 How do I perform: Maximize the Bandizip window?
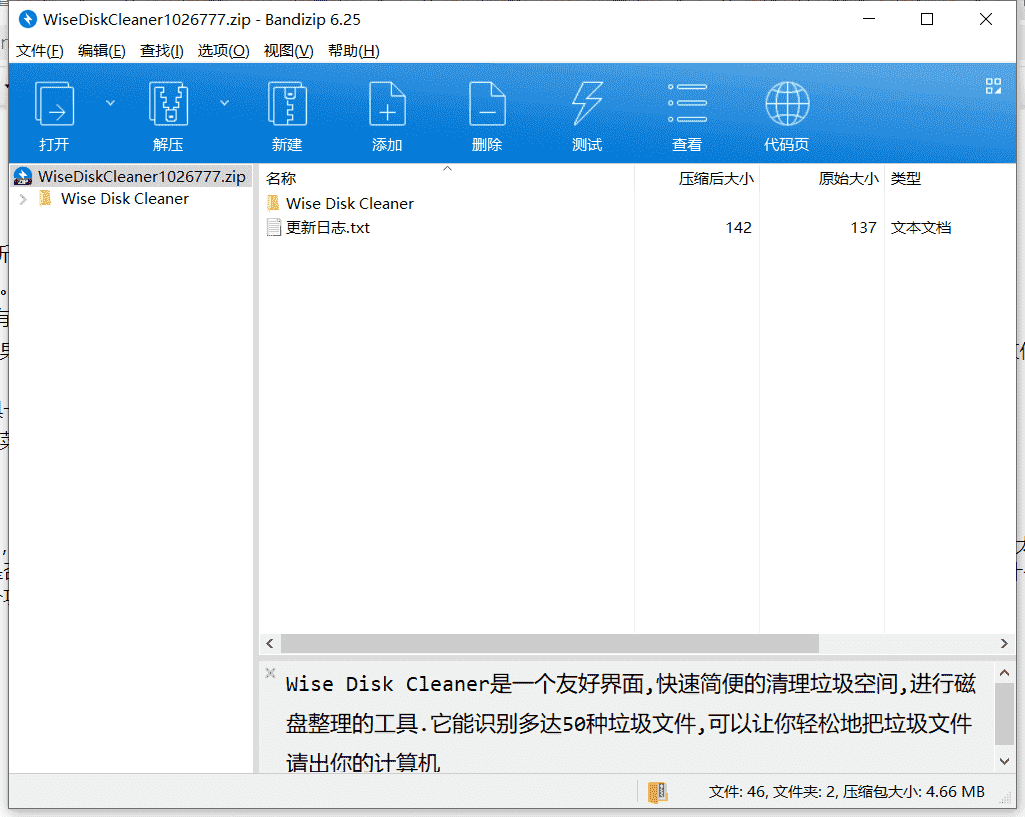coord(927,20)
